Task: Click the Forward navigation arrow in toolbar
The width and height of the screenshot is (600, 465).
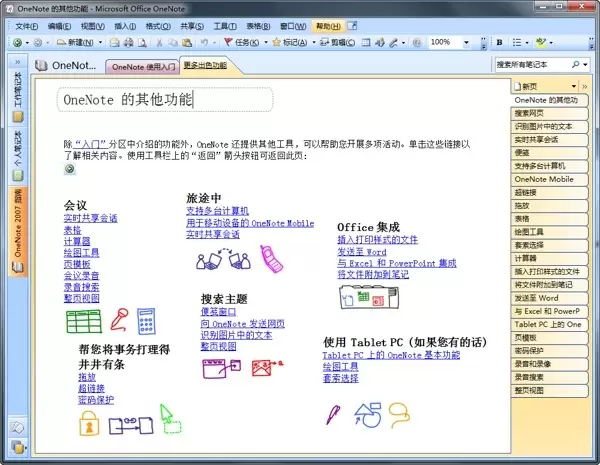Action: point(38,42)
